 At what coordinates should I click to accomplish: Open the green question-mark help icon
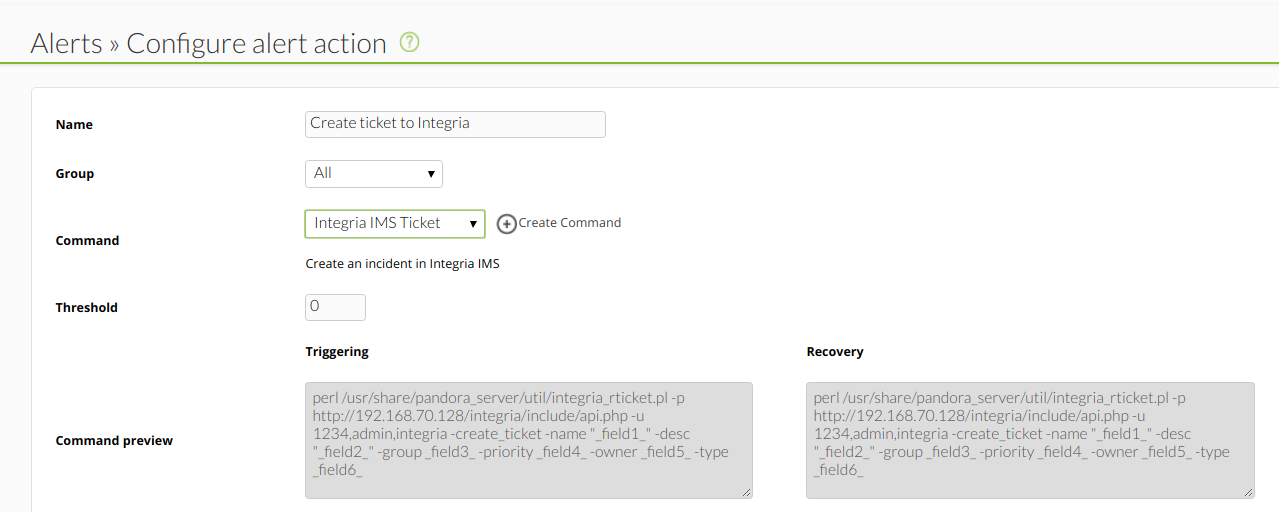click(409, 43)
